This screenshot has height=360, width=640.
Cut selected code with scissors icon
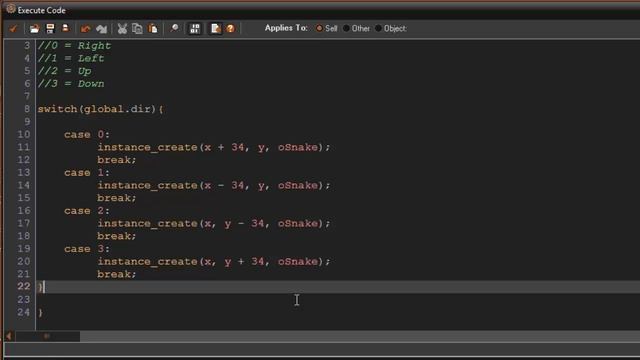coord(122,29)
